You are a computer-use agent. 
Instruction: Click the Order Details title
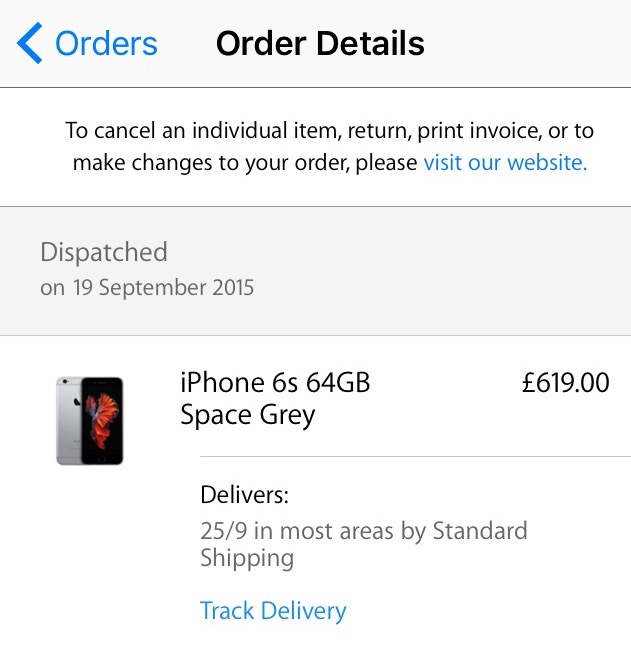tap(320, 43)
